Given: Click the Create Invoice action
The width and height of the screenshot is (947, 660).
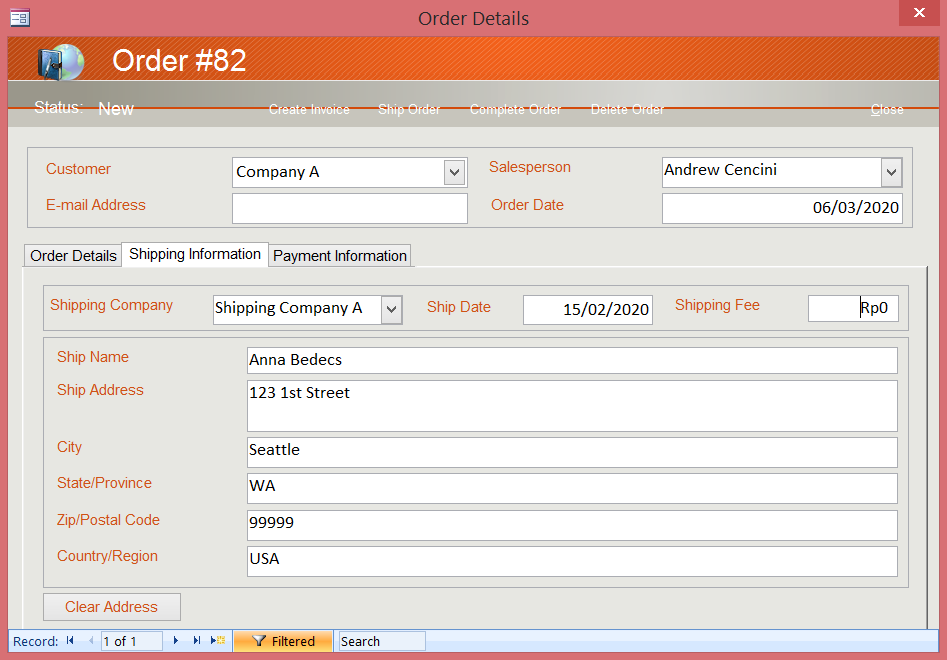Looking at the screenshot, I should (309, 110).
